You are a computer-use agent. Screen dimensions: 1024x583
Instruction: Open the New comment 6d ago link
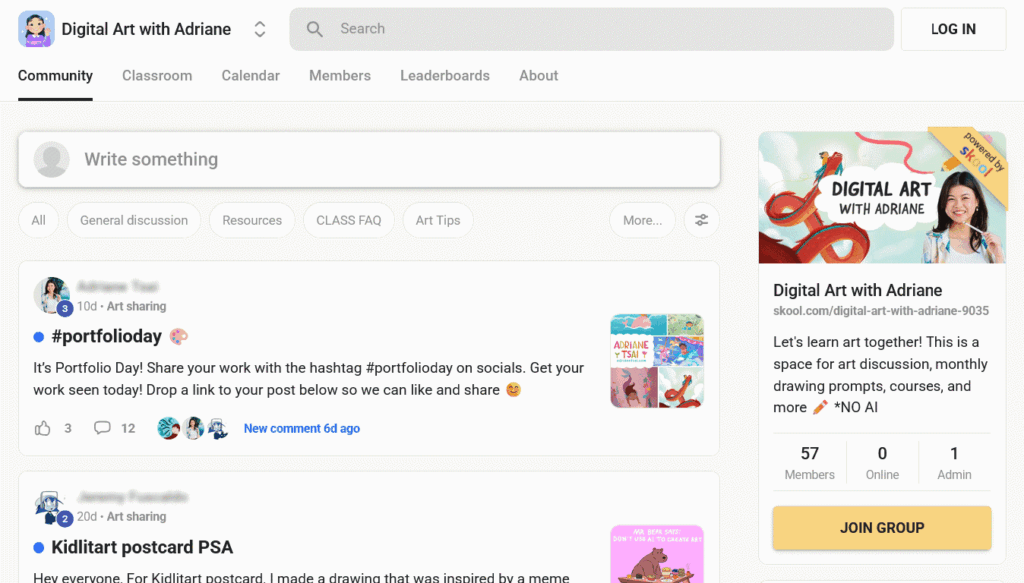[x=302, y=428]
